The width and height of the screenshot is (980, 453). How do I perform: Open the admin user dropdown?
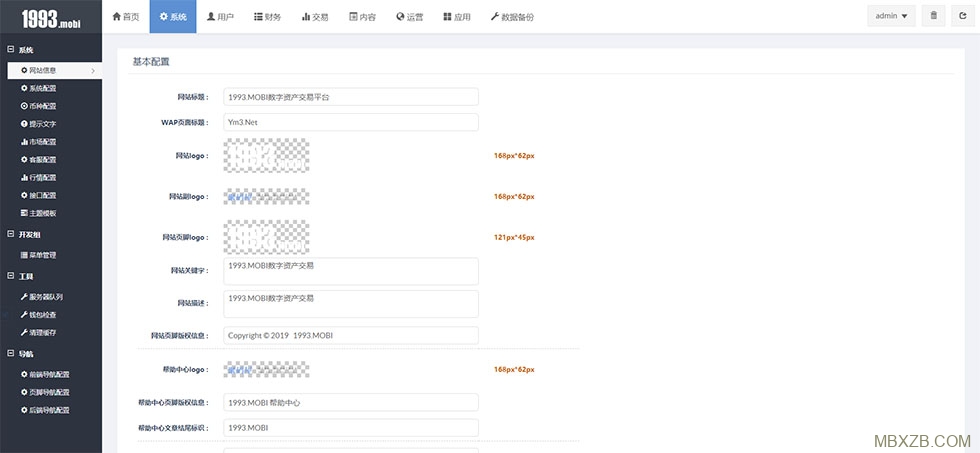pos(892,16)
